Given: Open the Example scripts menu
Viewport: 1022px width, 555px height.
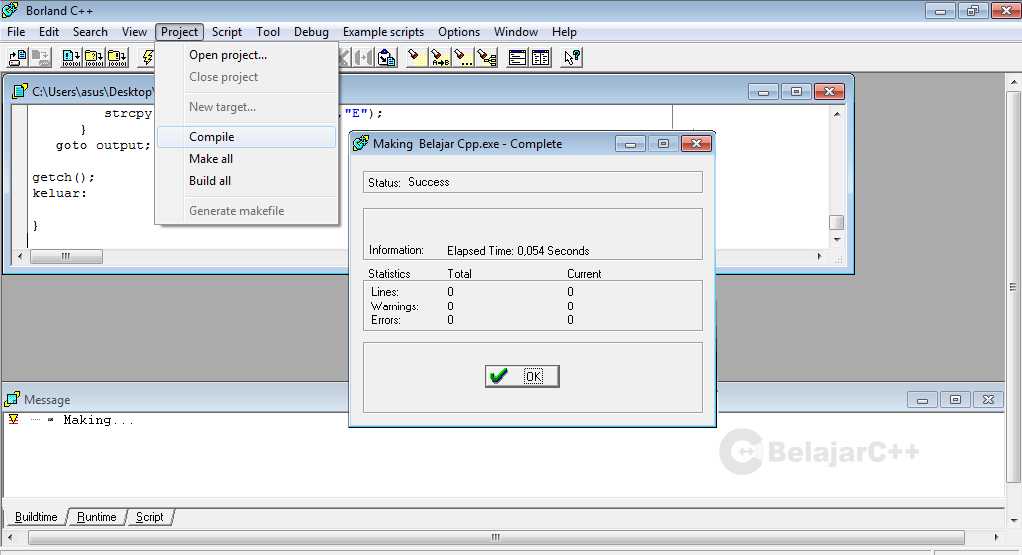Looking at the screenshot, I should point(383,32).
